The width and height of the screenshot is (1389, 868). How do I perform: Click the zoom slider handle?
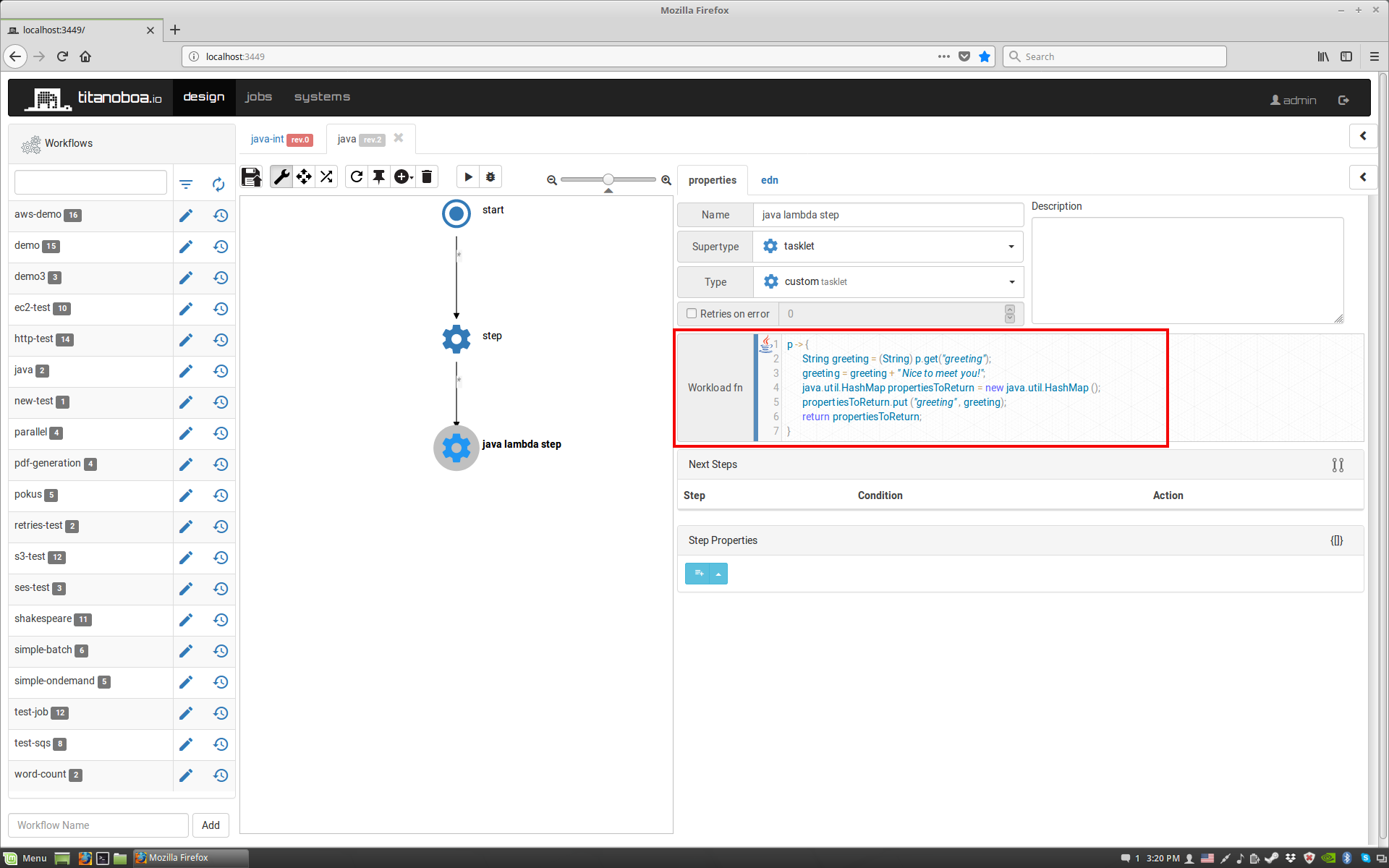pyautogui.click(x=608, y=179)
